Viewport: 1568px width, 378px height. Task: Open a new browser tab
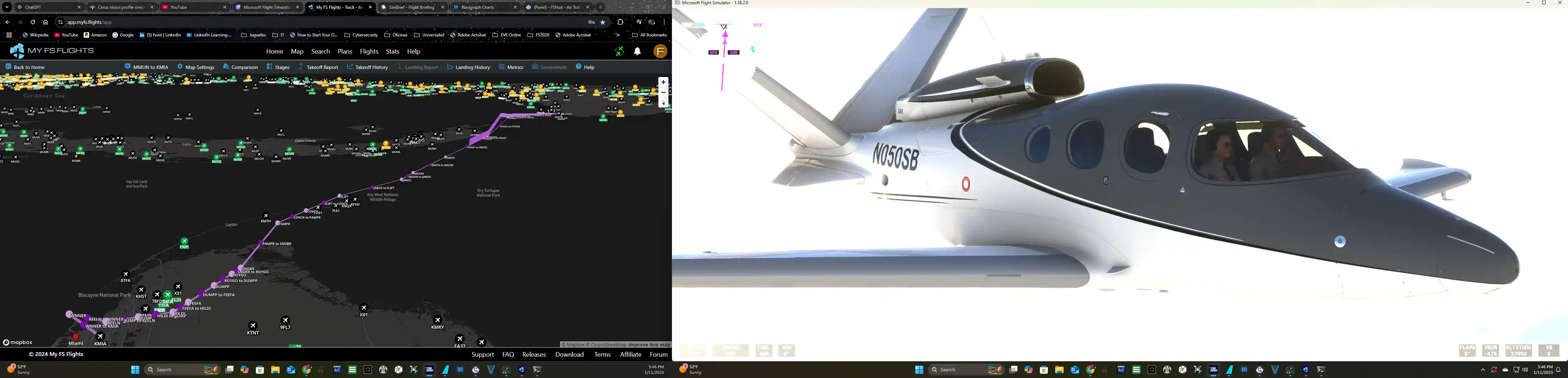(601, 7)
